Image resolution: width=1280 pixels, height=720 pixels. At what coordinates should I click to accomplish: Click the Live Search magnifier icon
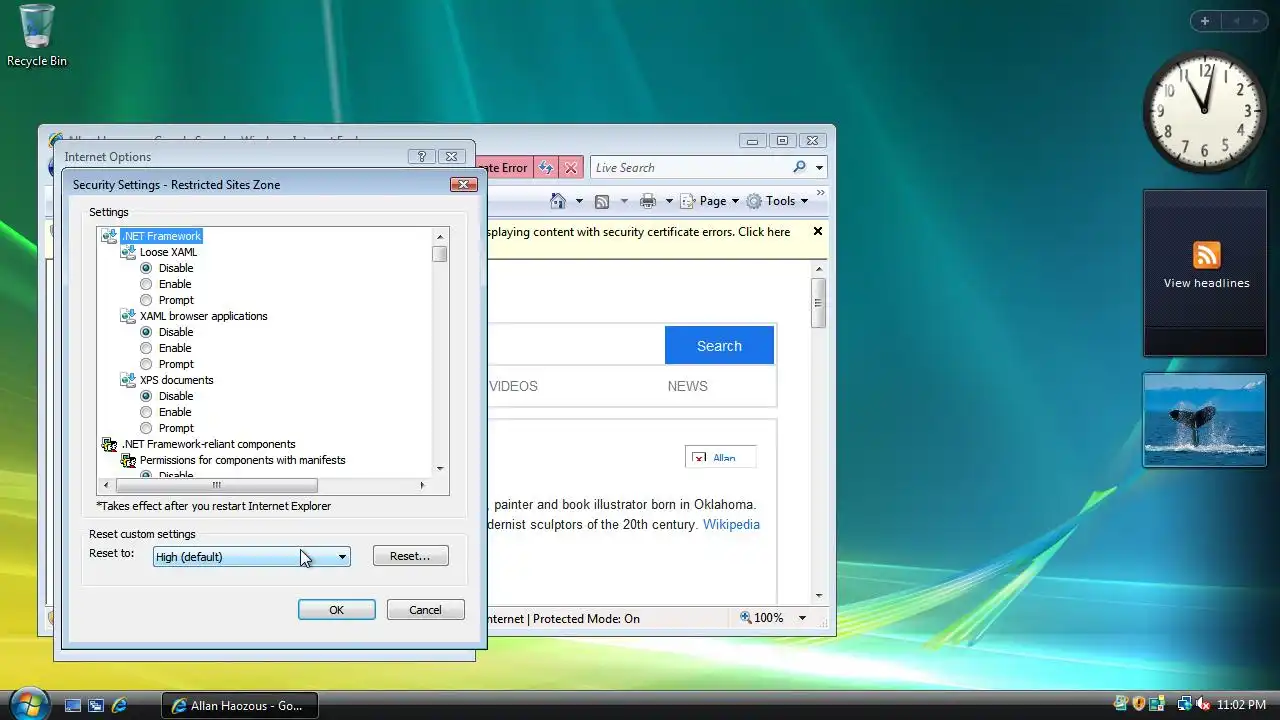tap(799, 167)
